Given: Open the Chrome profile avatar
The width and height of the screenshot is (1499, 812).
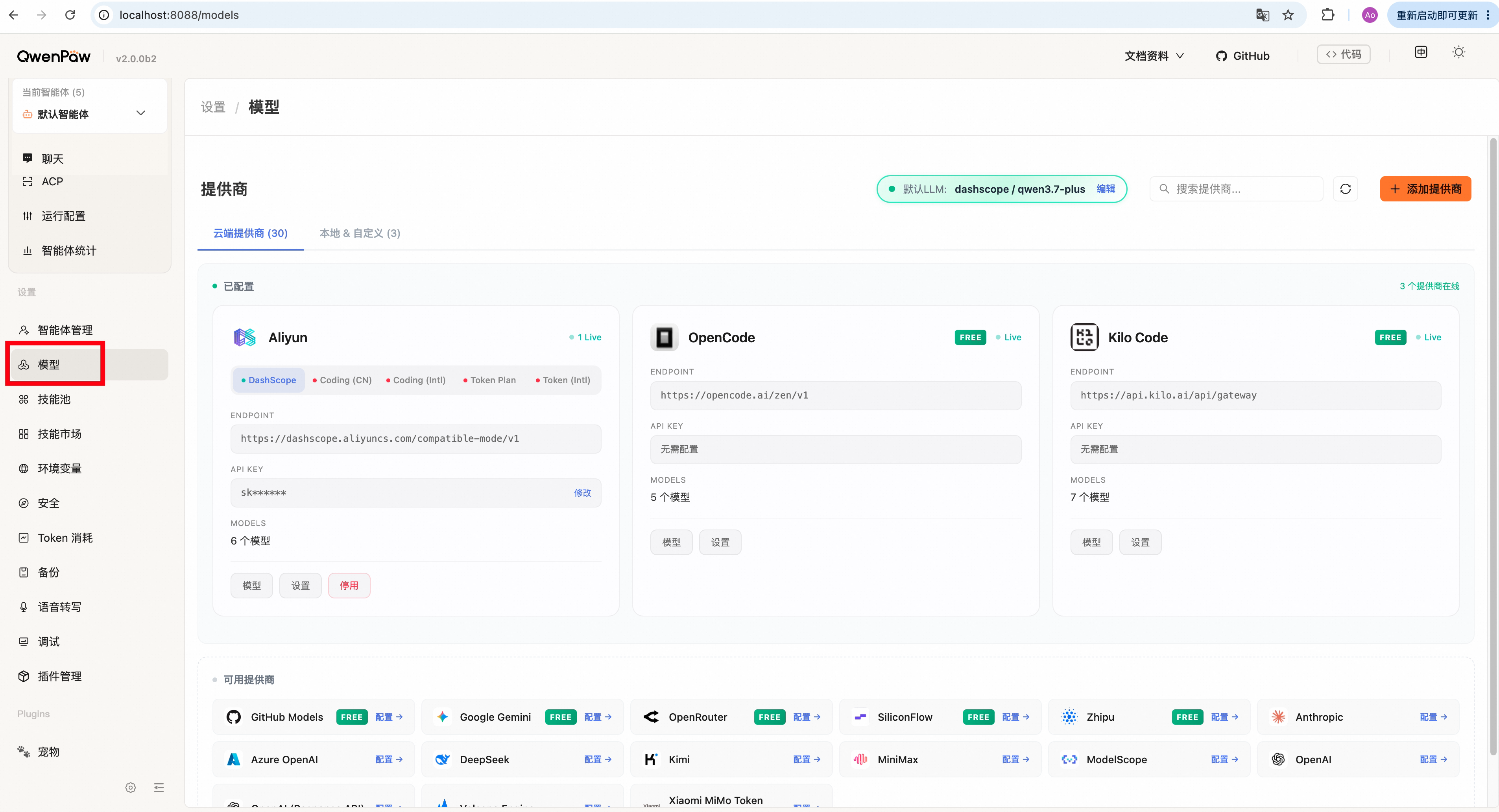Looking at the screenshot, I should pos(1370,15).
